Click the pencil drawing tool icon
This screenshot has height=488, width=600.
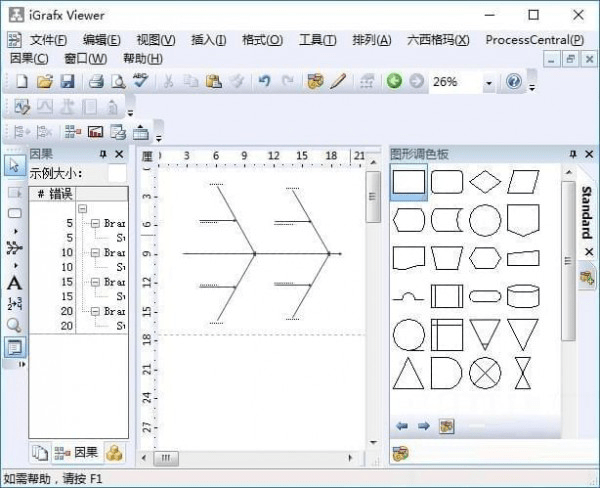338,82
